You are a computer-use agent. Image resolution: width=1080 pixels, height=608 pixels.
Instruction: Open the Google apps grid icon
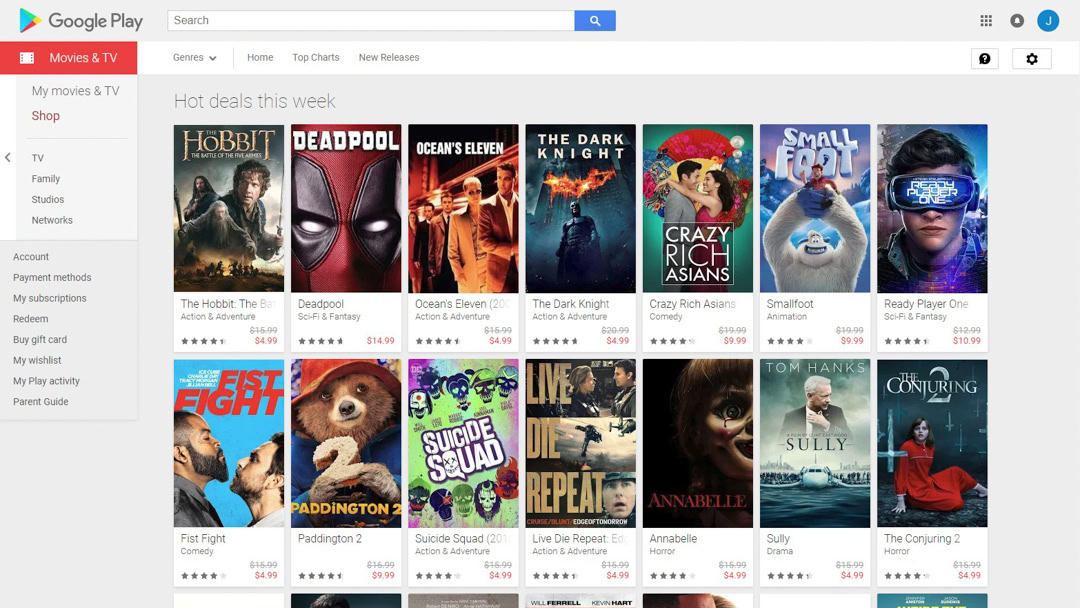[986, 21]
